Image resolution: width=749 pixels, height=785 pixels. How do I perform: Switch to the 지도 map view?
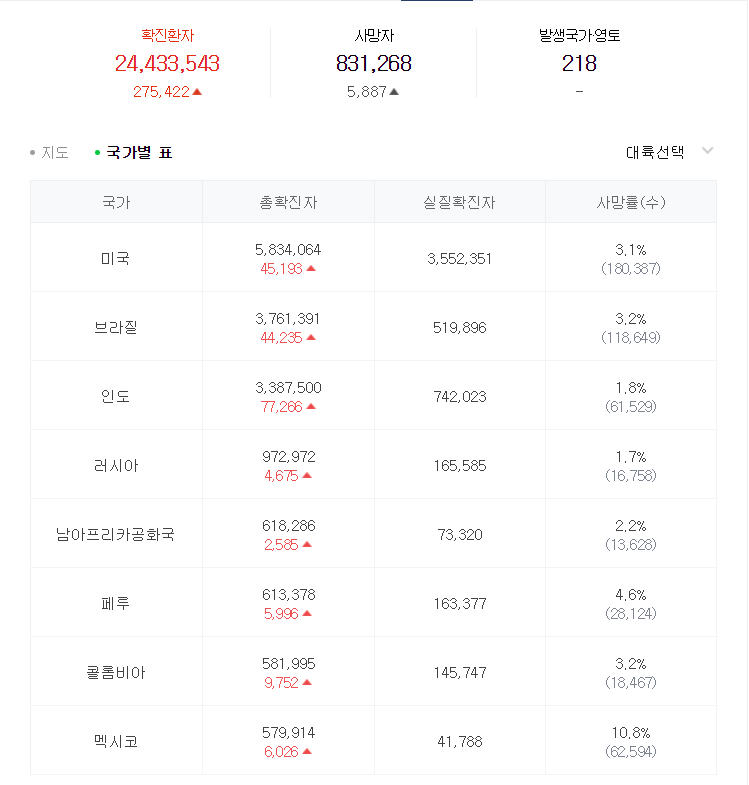coord(54,153)
